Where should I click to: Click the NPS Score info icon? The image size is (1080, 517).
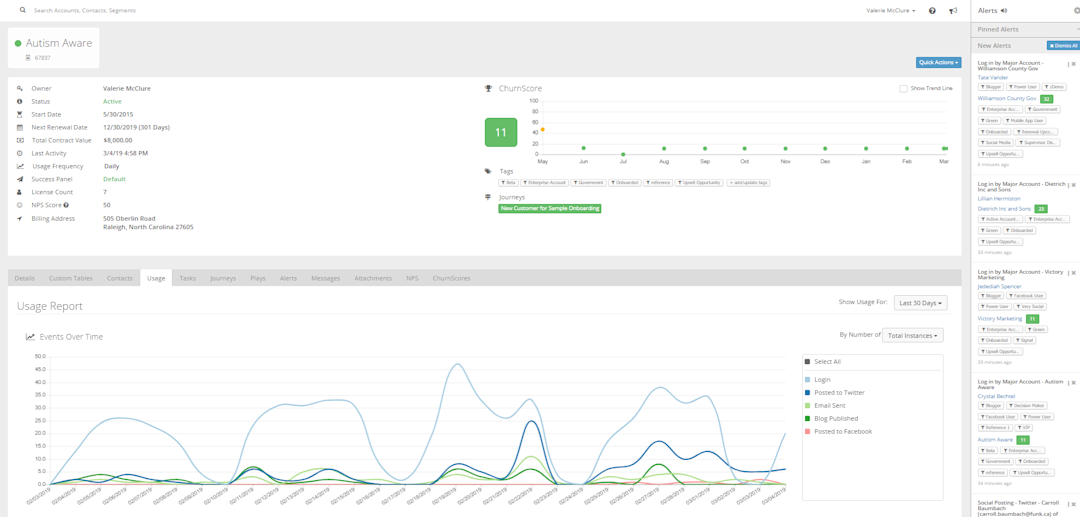[66, 205]
